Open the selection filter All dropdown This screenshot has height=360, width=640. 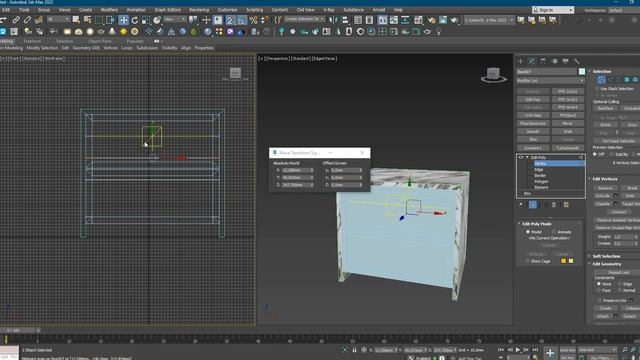coord(58,19)
